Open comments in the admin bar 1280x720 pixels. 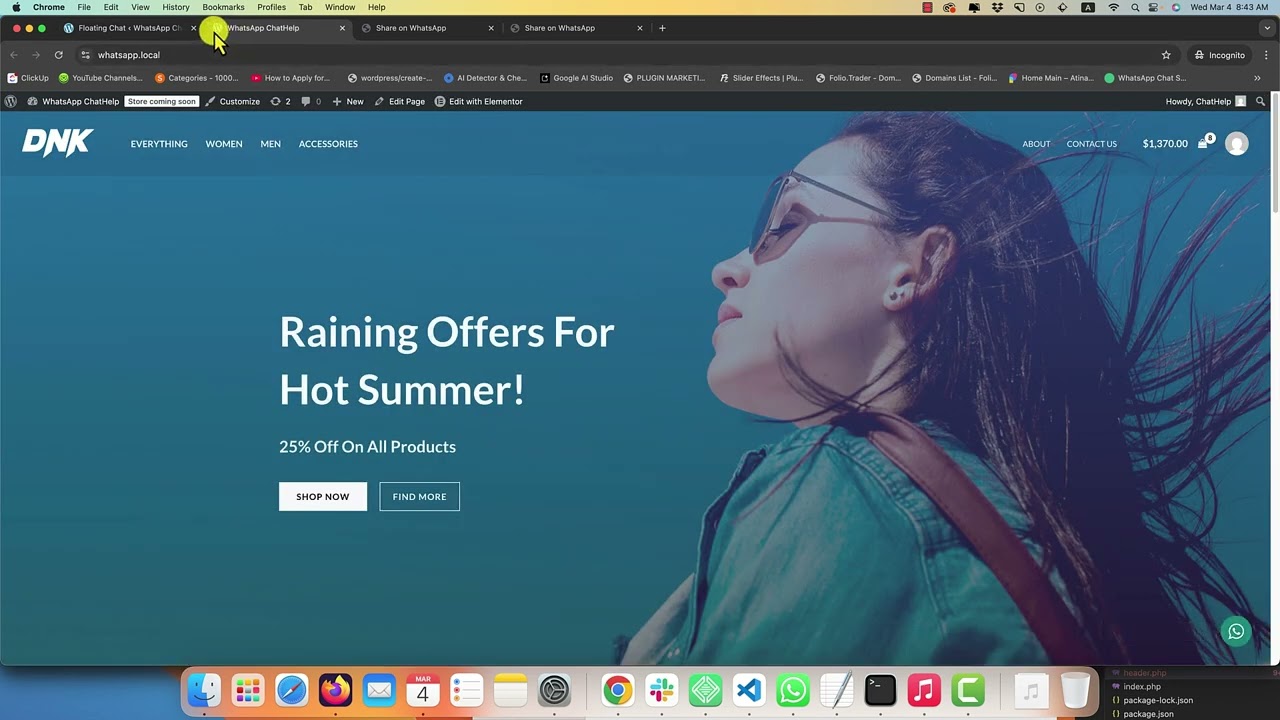point(311,101)
